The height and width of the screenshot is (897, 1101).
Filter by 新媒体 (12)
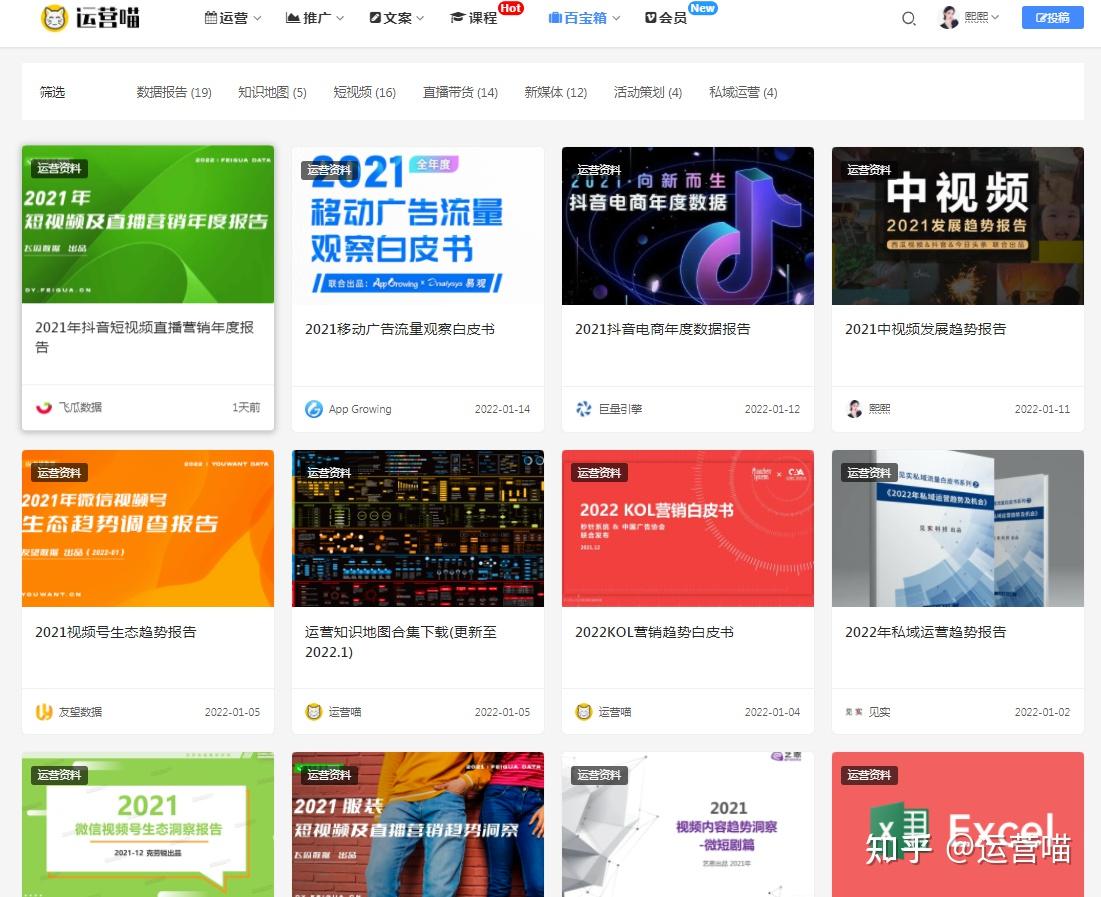click(x=555, y=92)
